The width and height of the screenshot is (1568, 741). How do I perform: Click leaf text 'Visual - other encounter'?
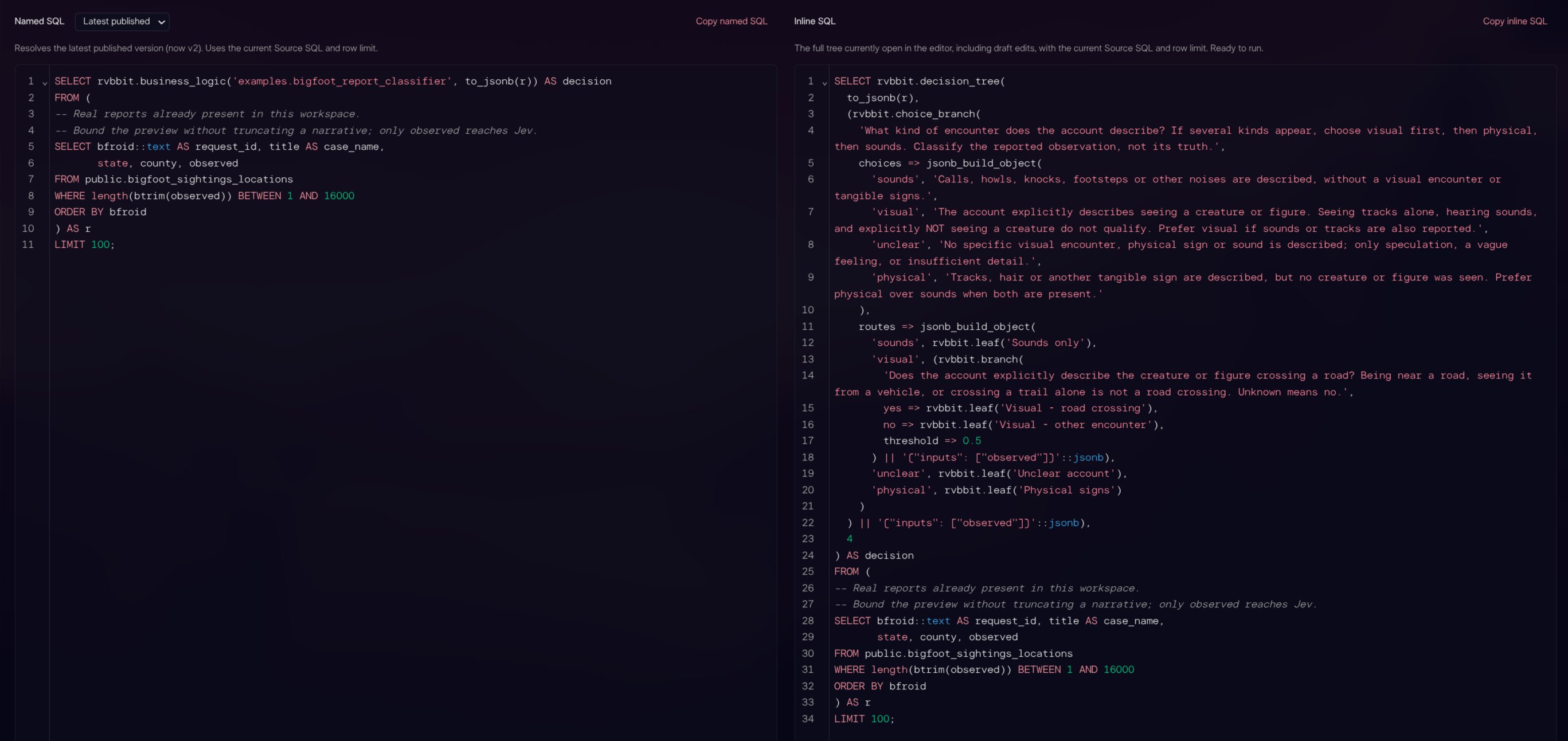coord(1073,424)
